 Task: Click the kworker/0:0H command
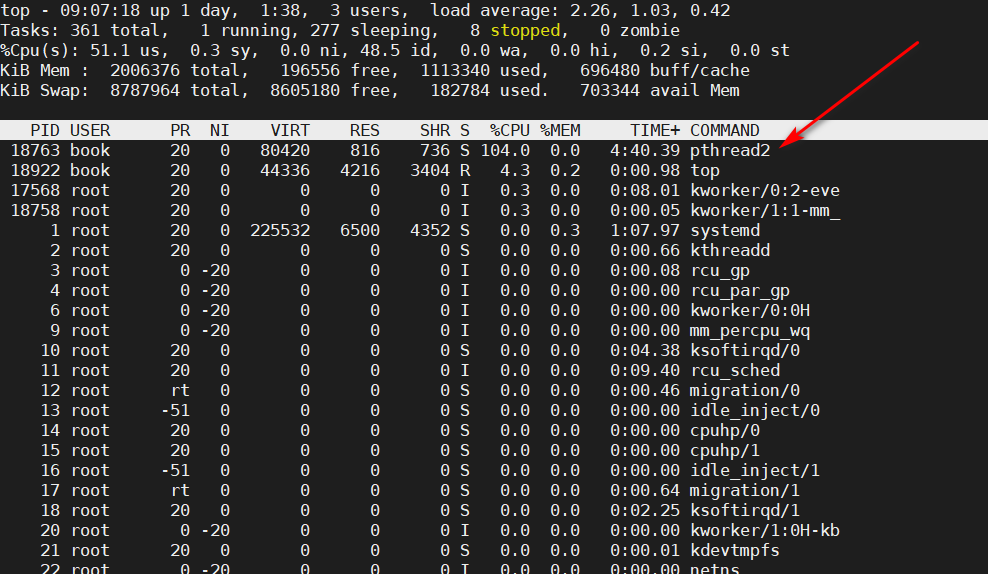[750, 311]
